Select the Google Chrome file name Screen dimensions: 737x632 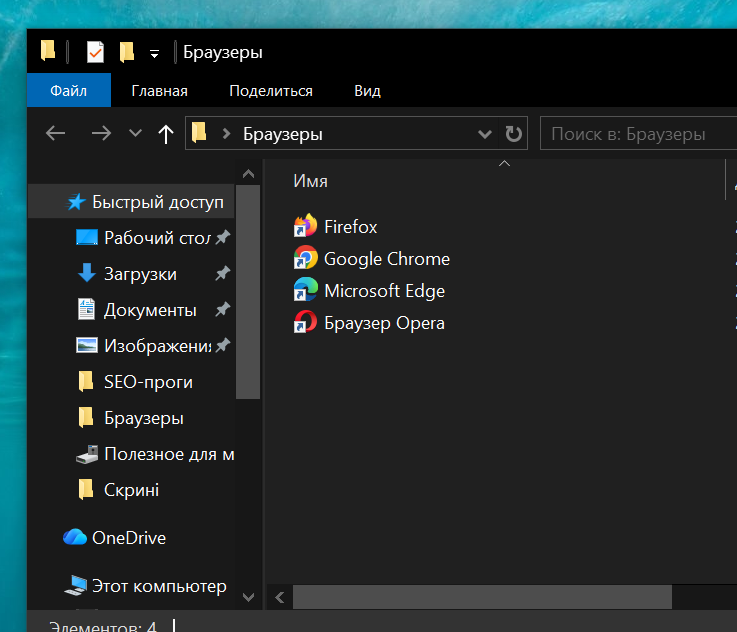pos(387,259)
